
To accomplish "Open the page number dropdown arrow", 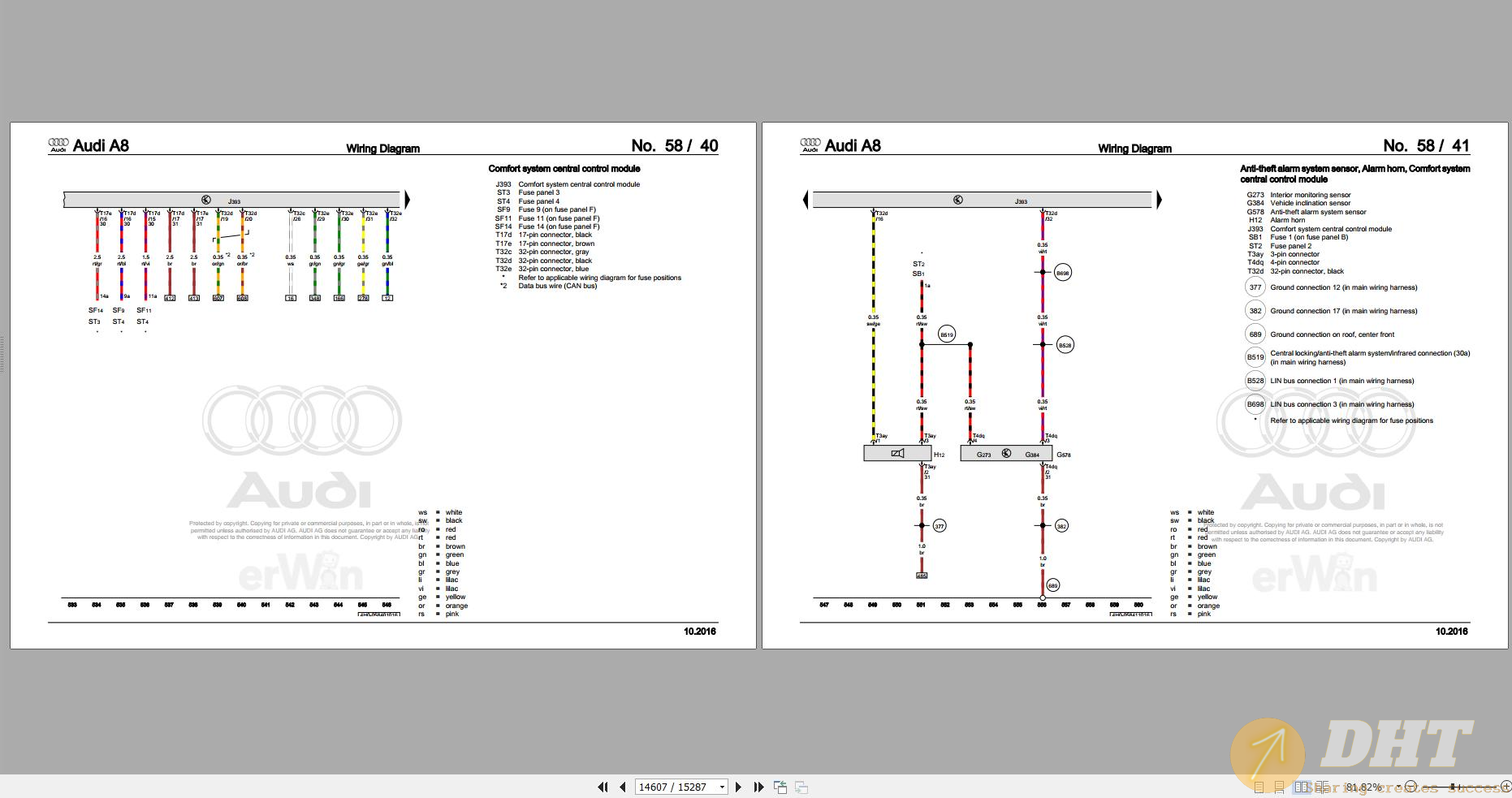I will [x=722, y=787].
